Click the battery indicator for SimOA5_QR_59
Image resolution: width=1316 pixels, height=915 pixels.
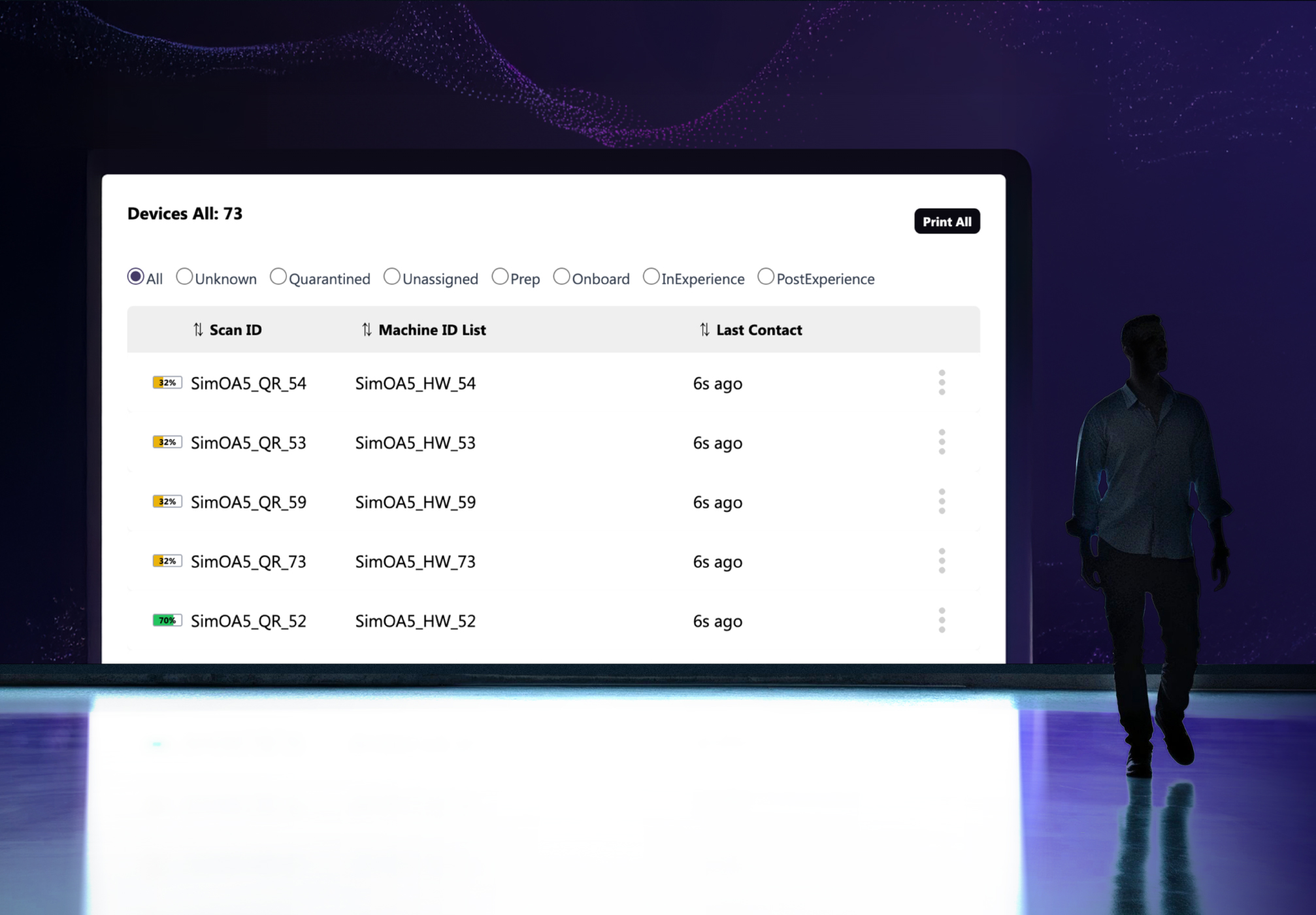[x=167, y=502]
